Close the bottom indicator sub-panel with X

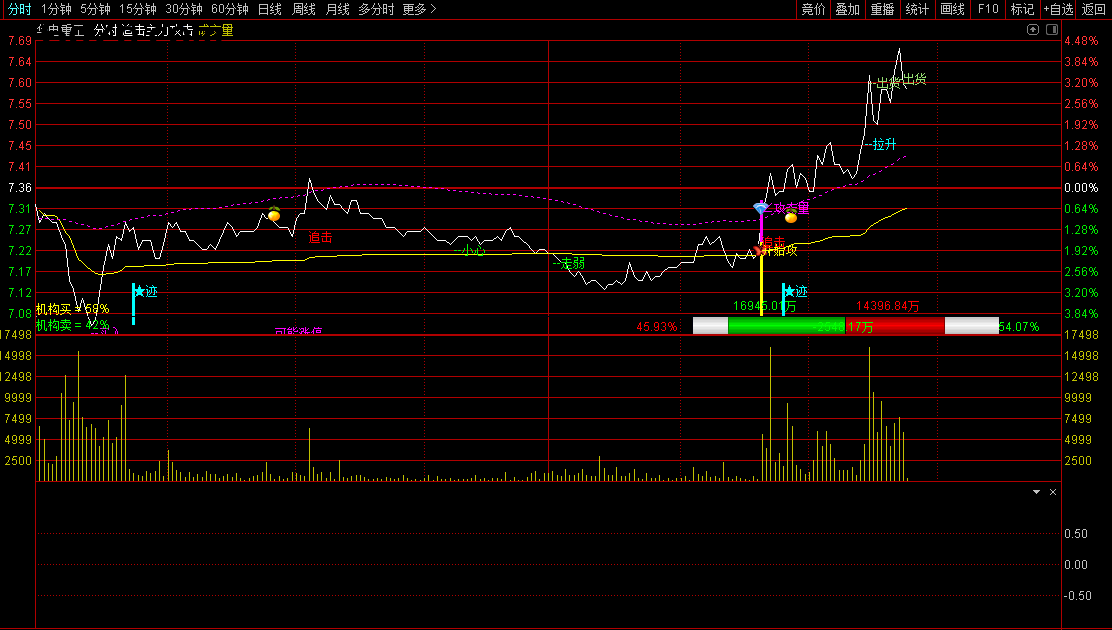(1053, 492)
